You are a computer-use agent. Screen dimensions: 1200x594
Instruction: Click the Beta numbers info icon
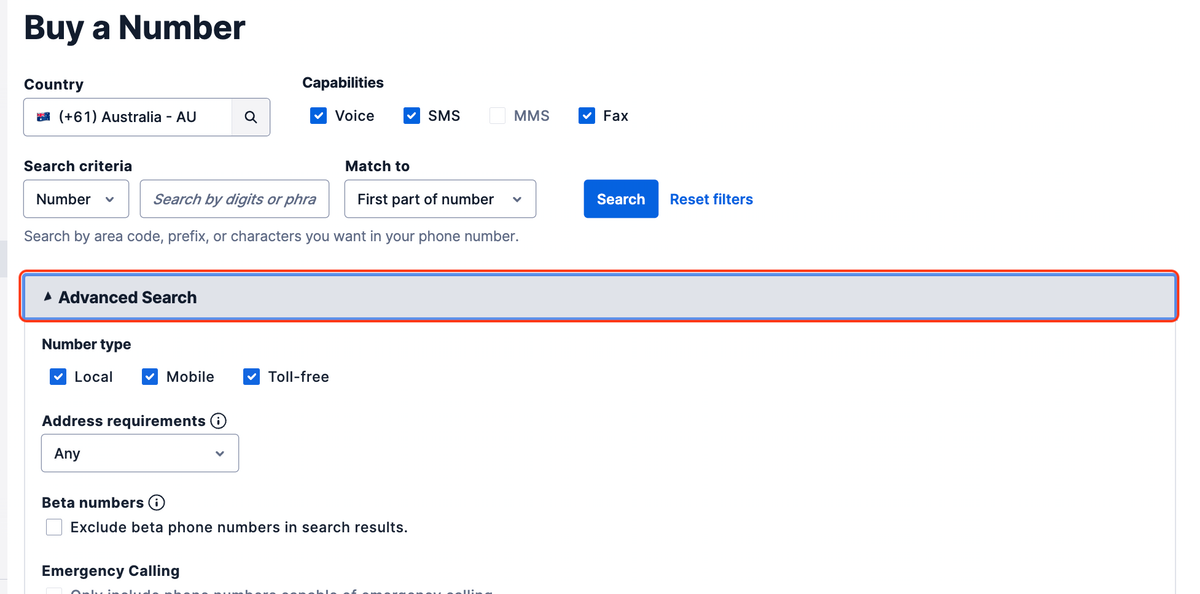click(158, 502)
